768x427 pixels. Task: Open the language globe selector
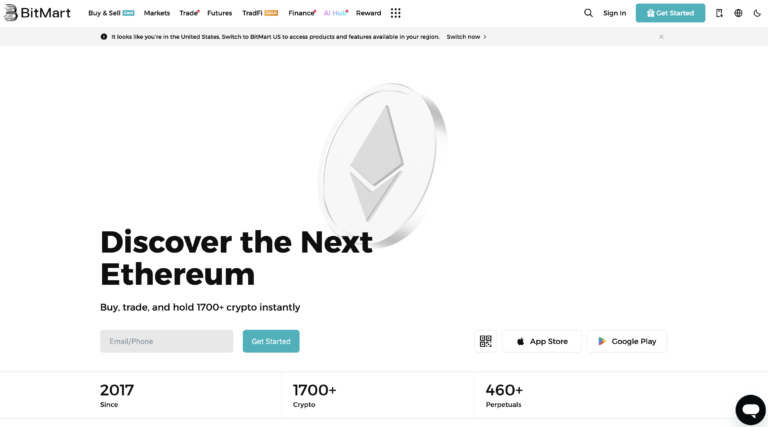[738, 13]
